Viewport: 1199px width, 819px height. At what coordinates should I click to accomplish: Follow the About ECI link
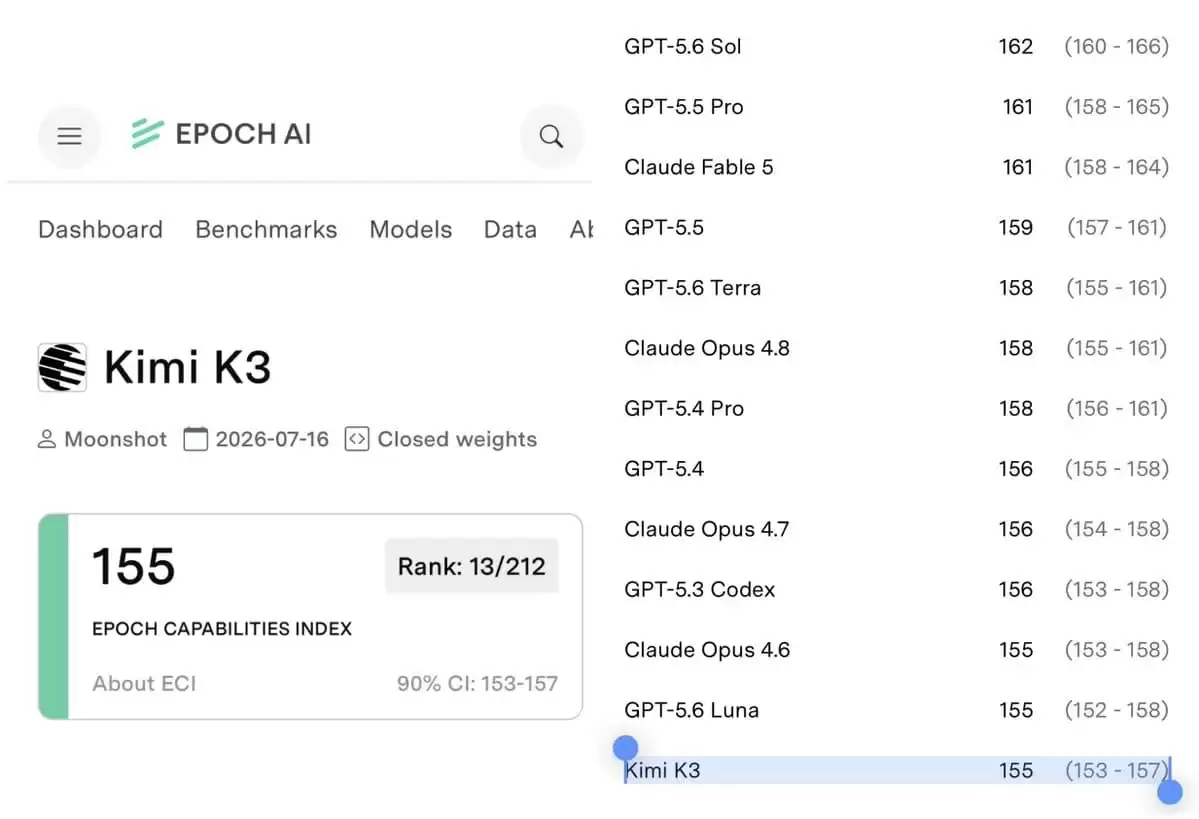145,684
